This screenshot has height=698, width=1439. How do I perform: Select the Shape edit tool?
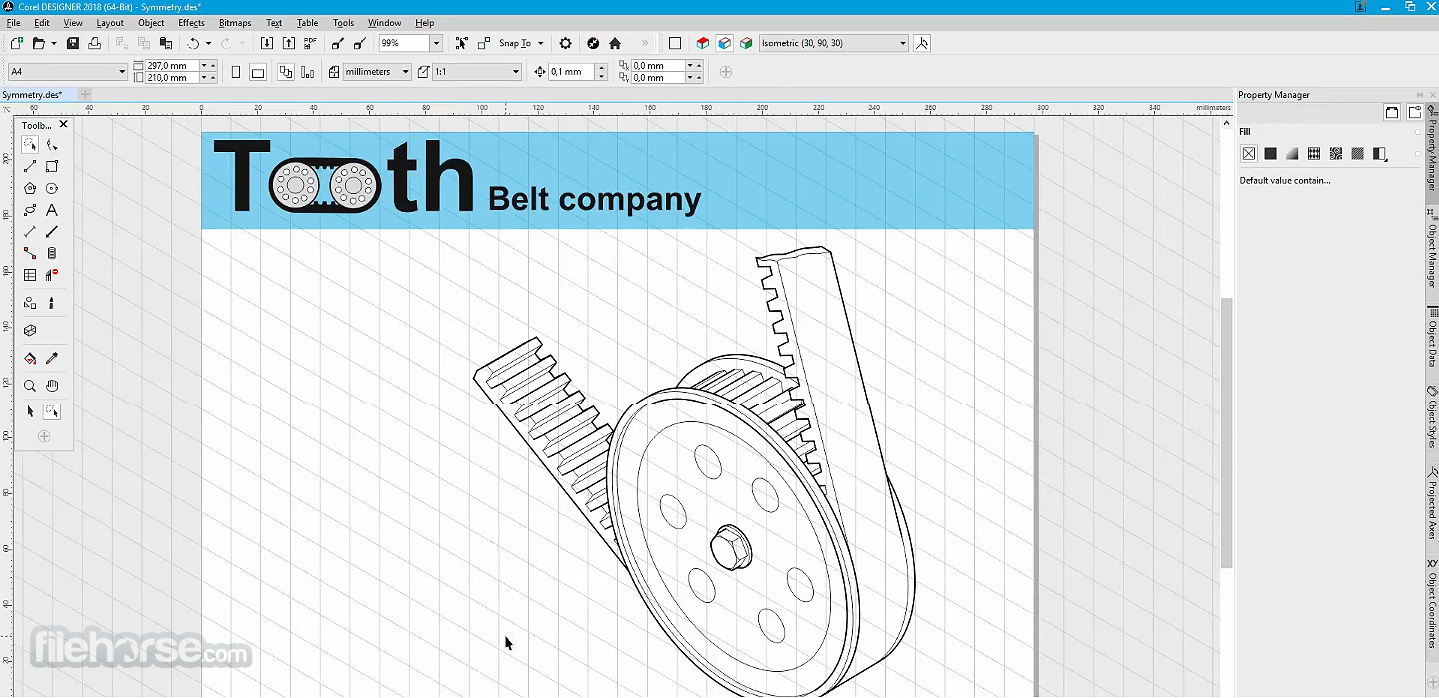click(x=52, y=145)
